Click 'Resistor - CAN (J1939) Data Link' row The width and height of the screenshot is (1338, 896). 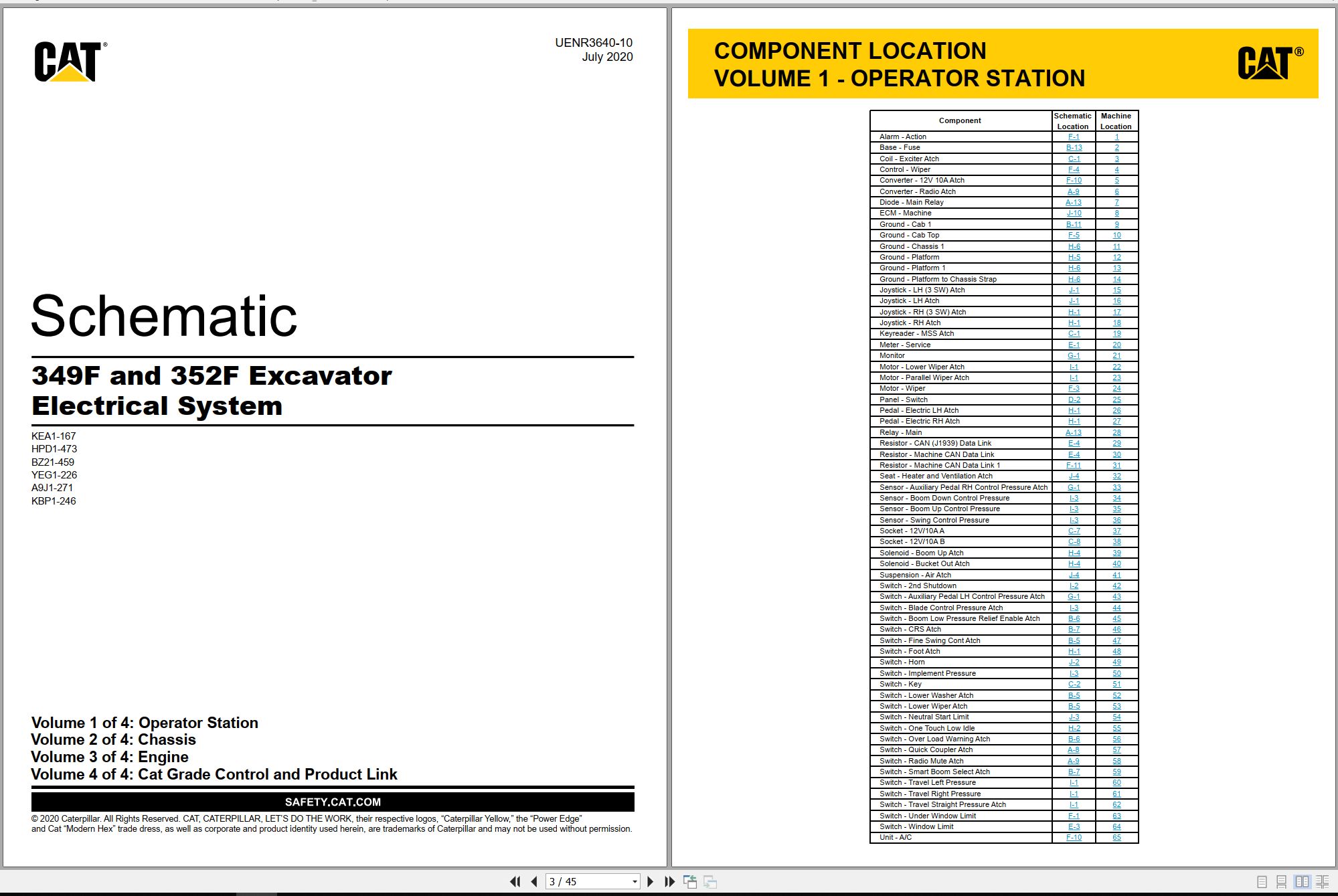pos(1004,443)
